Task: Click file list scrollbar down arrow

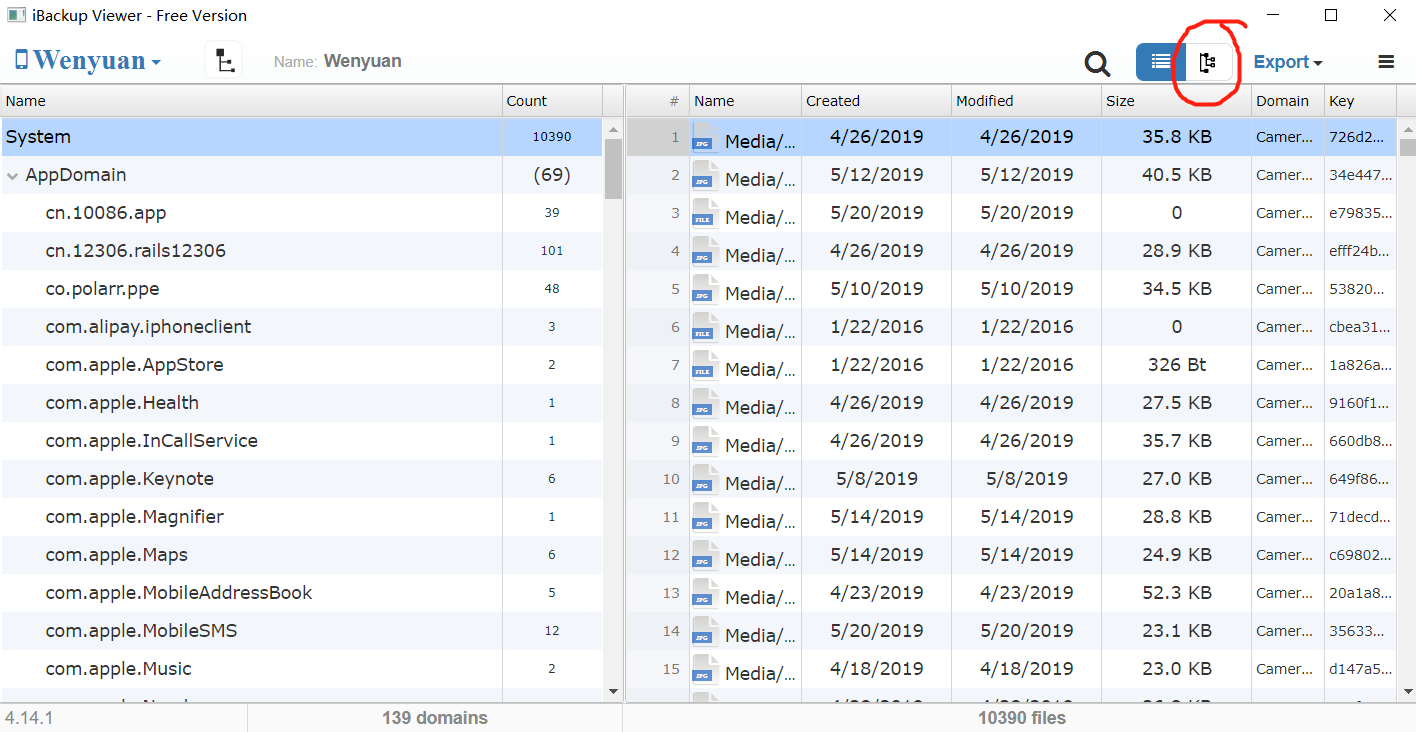Action: coord(1407,691)
